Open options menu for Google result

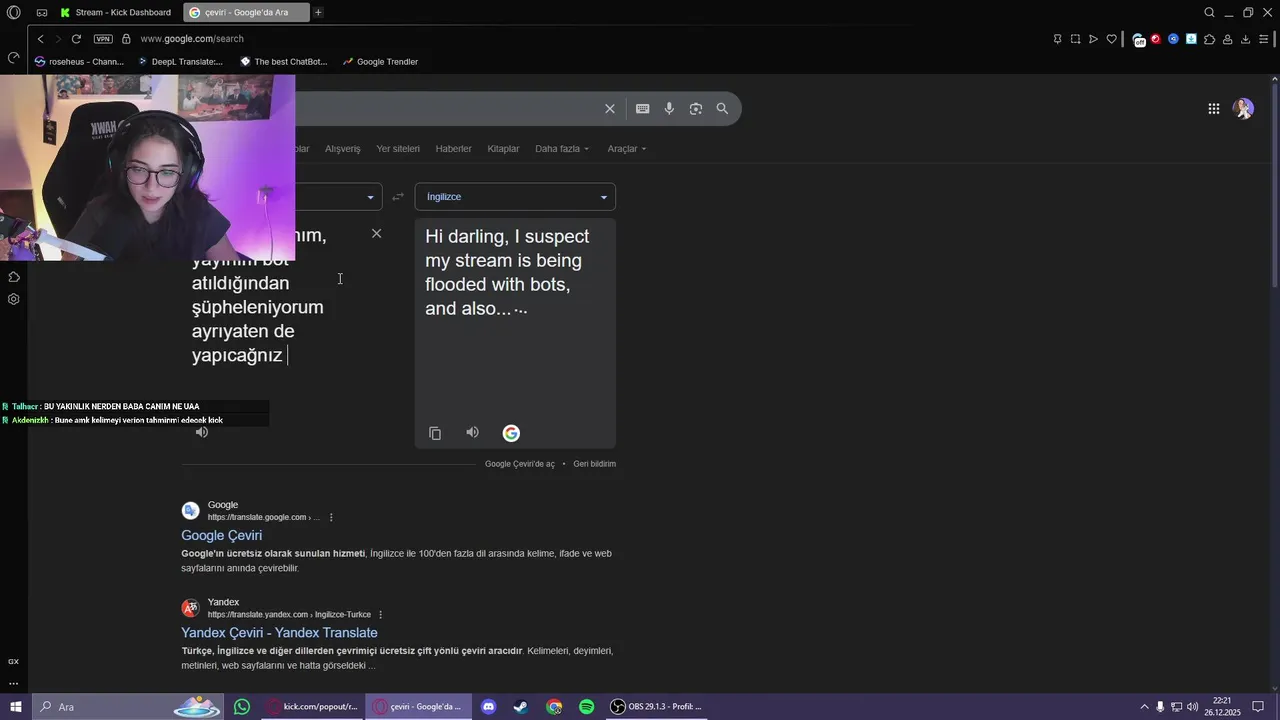331,517
